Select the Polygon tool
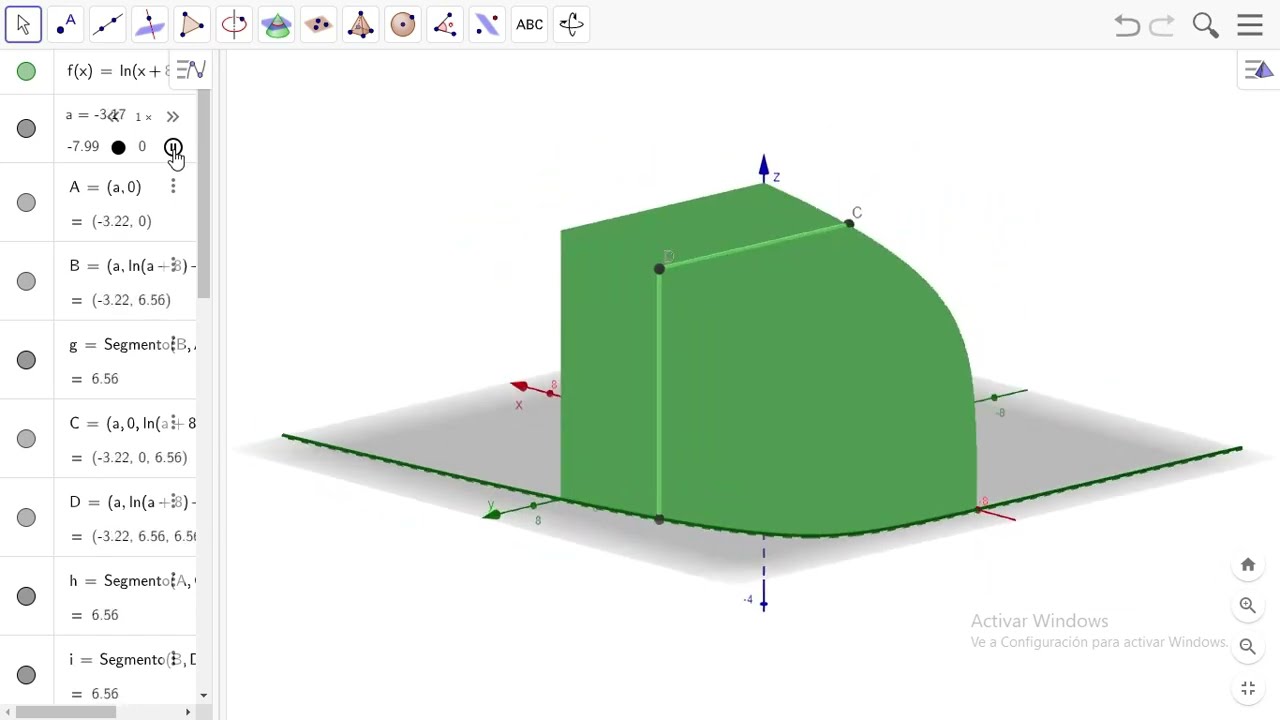The image size is (1280, 720). click(x=192, y=24)
